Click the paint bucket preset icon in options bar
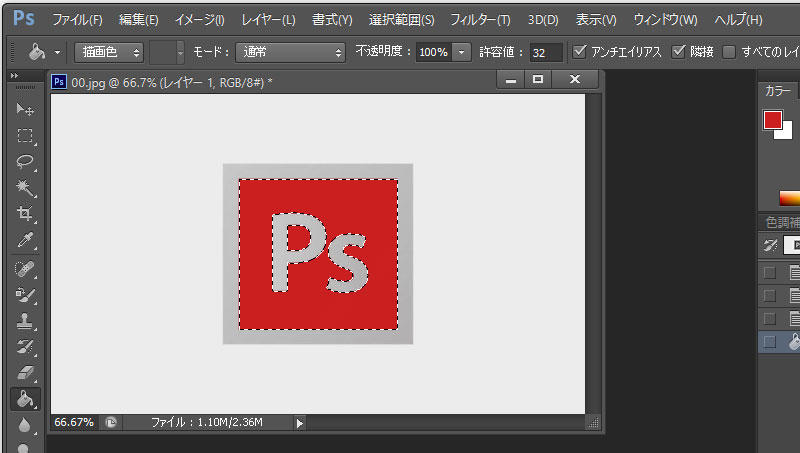 click(x=37, y=52)
